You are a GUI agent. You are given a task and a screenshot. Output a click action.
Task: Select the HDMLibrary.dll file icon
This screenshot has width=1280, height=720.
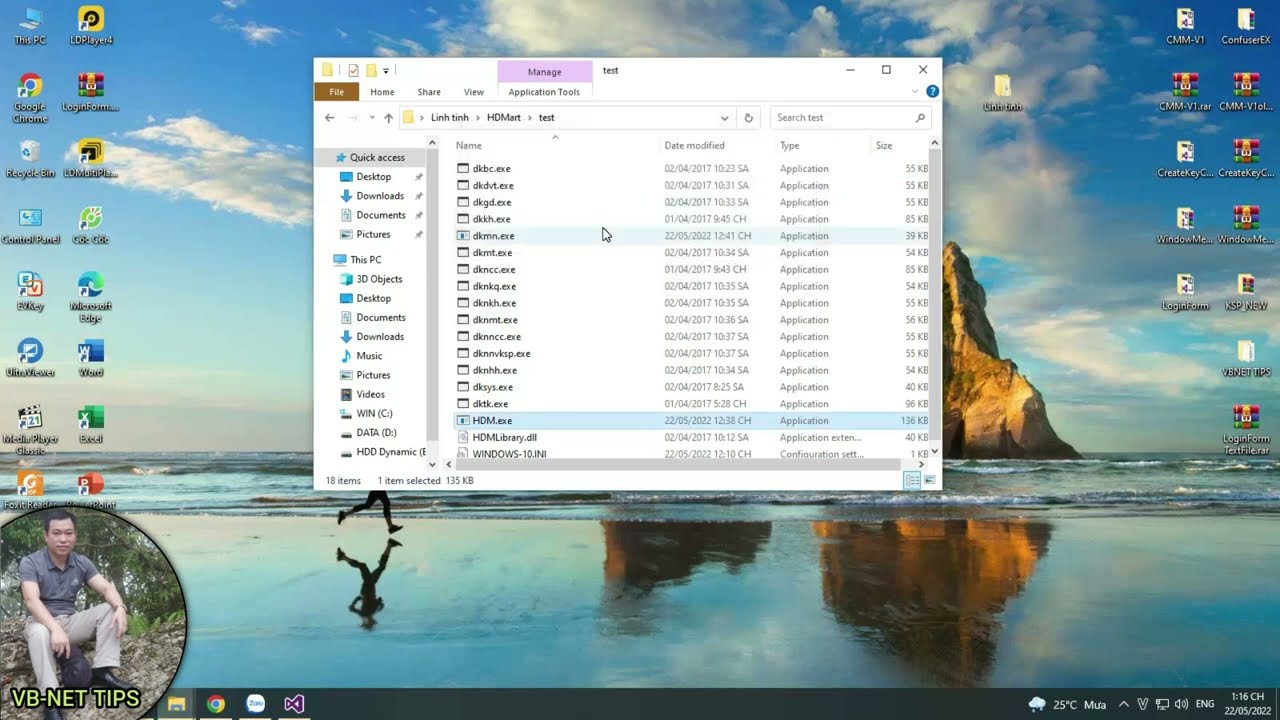[463, 437]
